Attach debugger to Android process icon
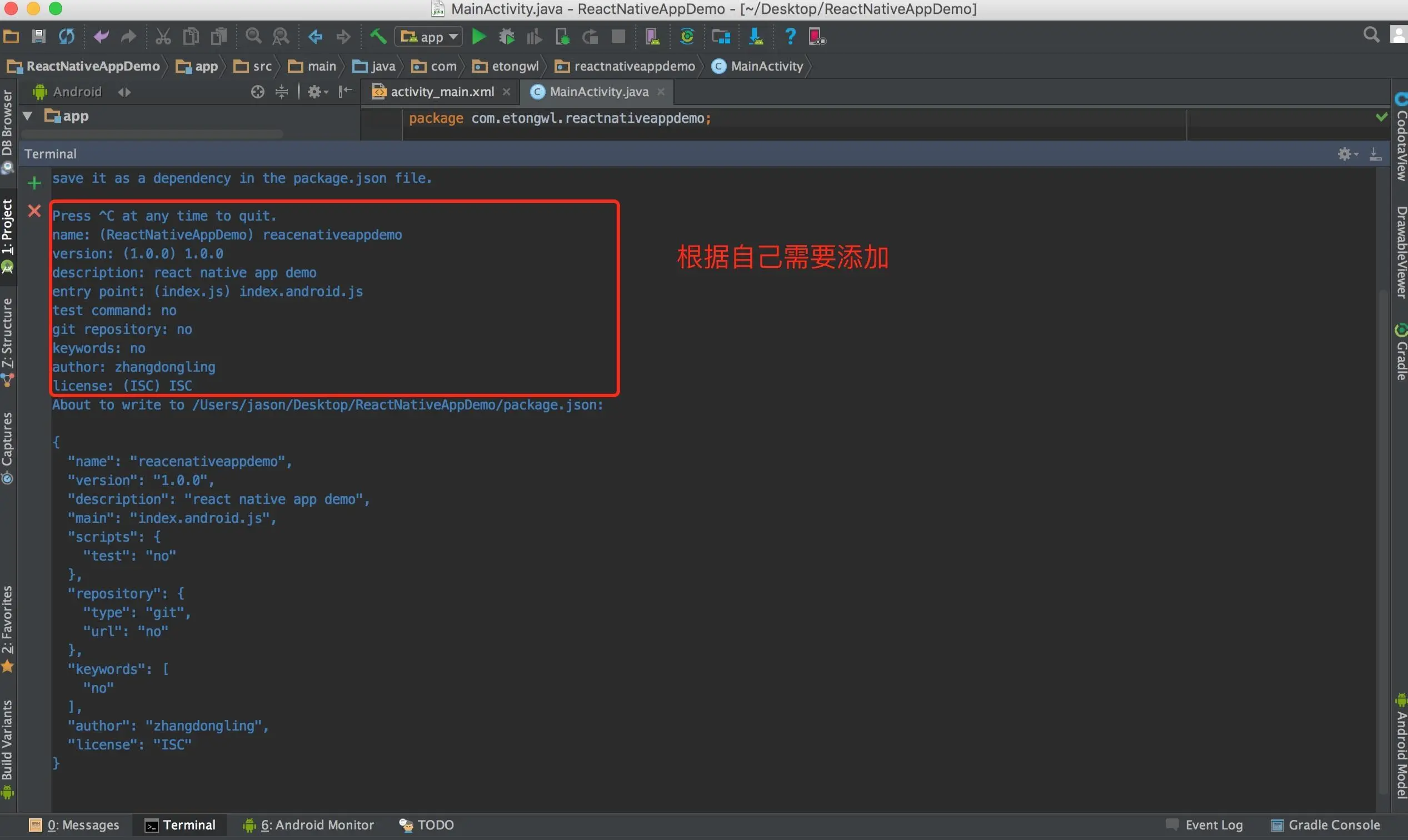 pyautogui.click(x=562, y=37)
